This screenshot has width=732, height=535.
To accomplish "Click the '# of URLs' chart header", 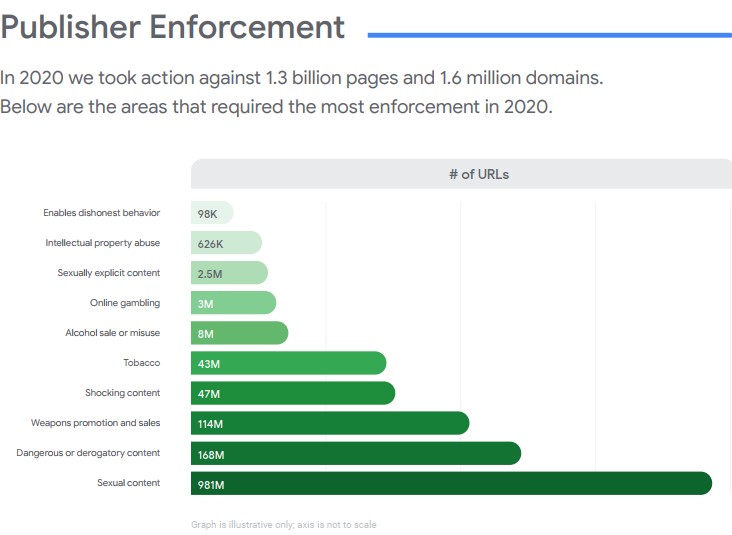I will [x=478, y=174].
